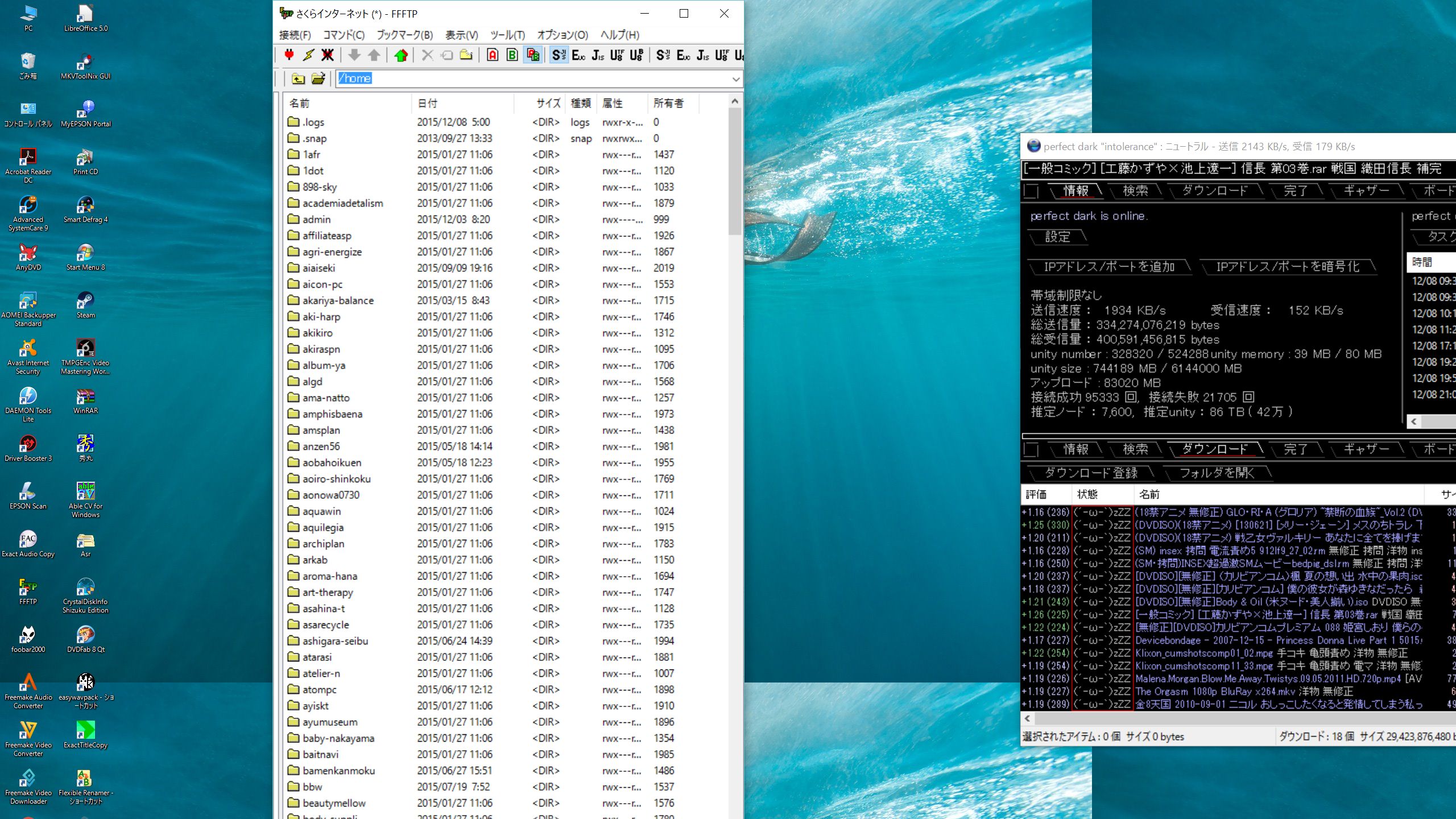Click the Connect plug icon in FFFTP toolbar
Screen dimensions: 1456x819
pyautogui.click(x=289, y=55)
